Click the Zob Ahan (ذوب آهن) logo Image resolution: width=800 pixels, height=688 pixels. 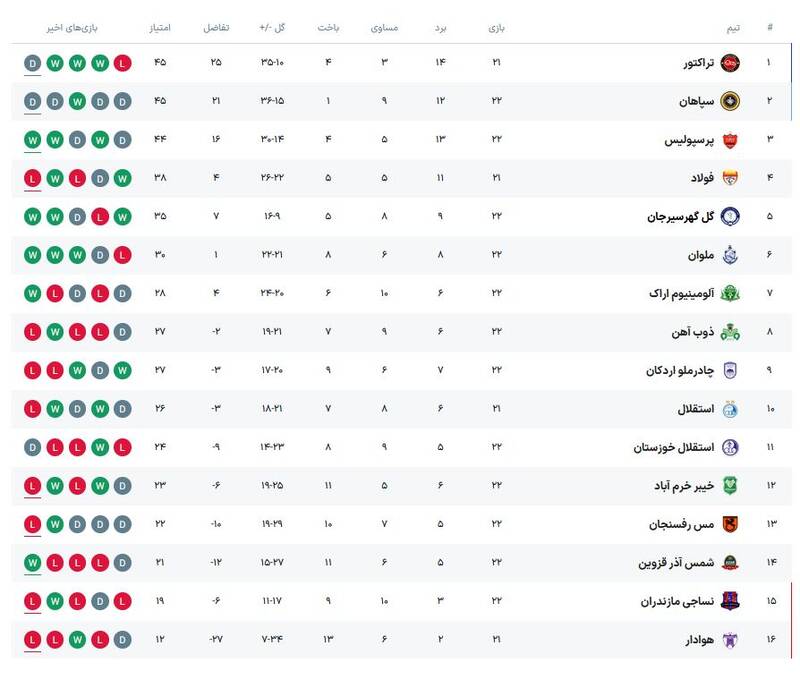(730, 332)
